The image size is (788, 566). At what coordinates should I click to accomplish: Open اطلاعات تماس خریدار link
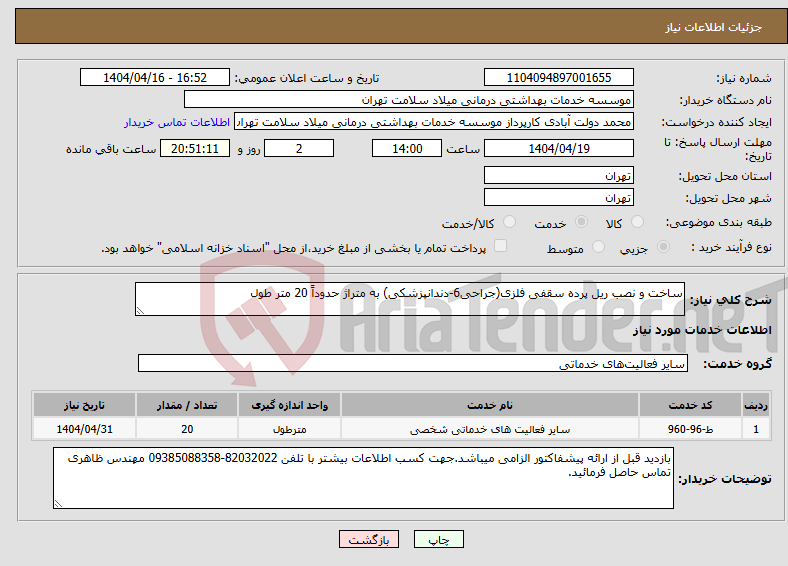point(177,122)
